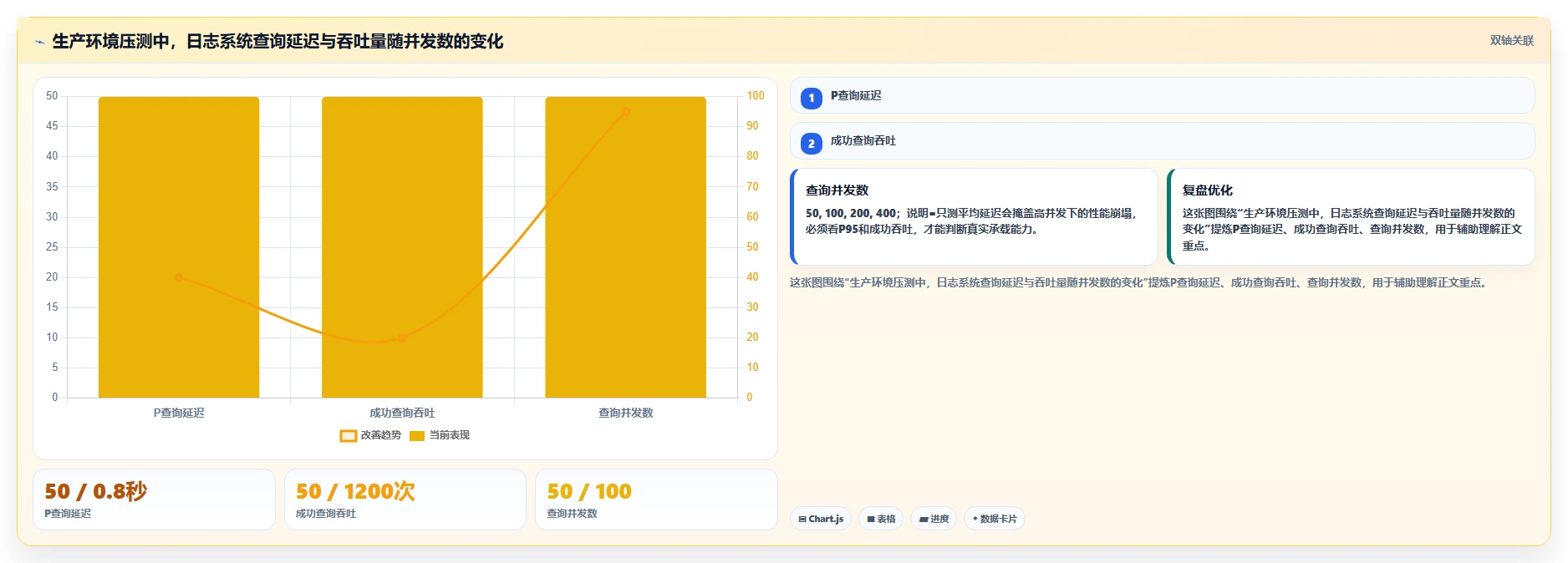Select the P查询延迟 x-axis label
The image size is (1568, 563).
179,413
